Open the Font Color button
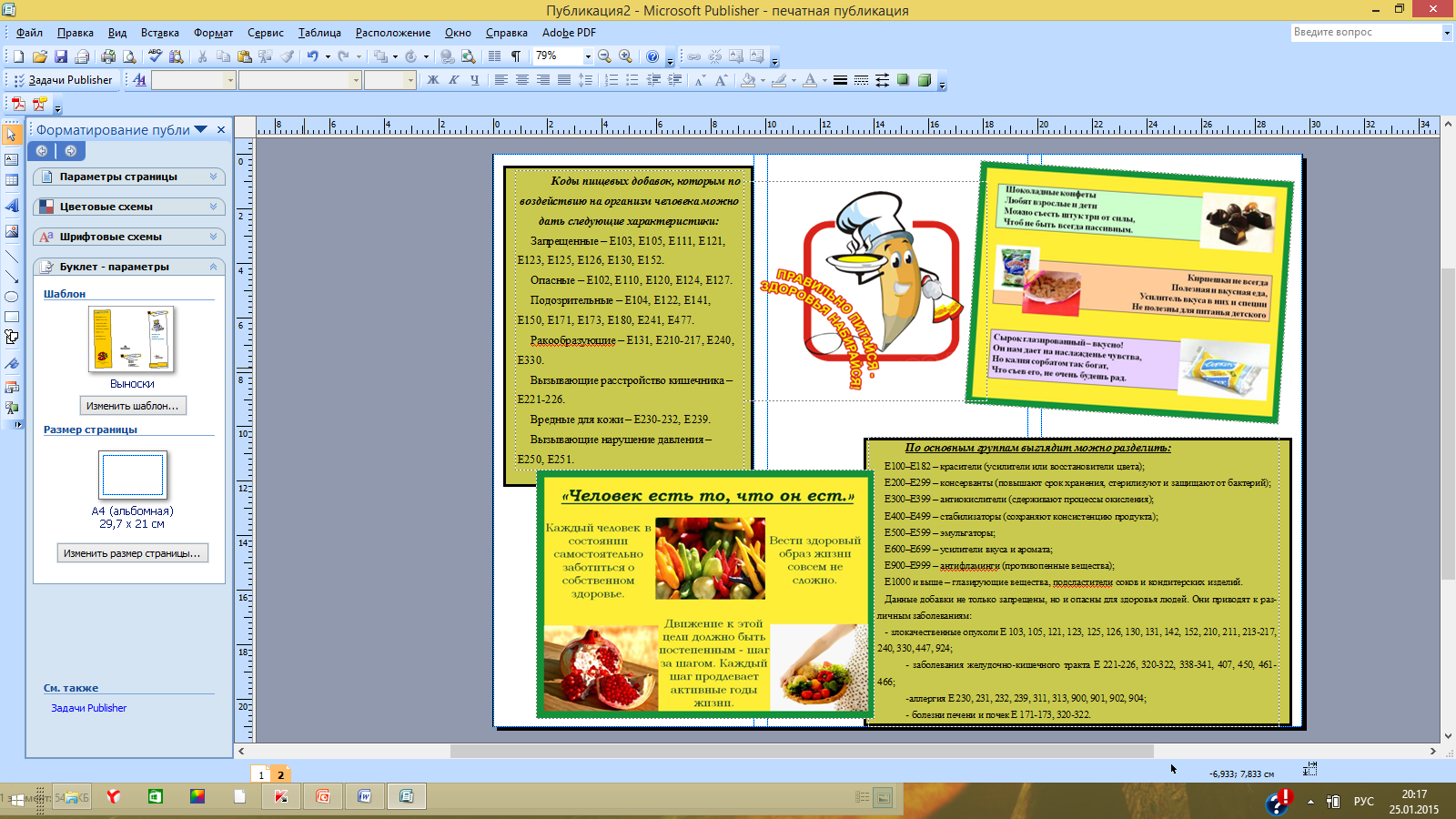This screenshot has width=1456, height=819. [x=810, y=80]
